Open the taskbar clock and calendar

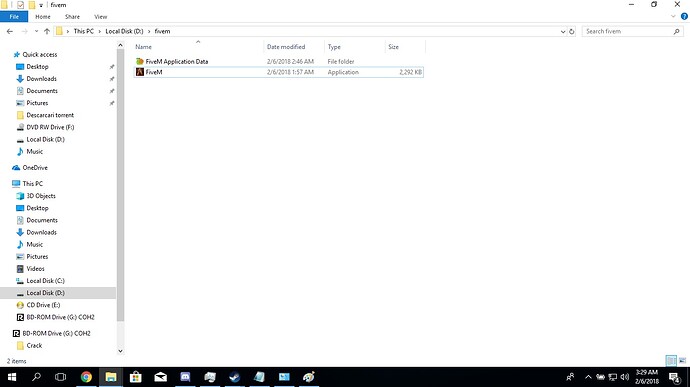click(646, 377)
